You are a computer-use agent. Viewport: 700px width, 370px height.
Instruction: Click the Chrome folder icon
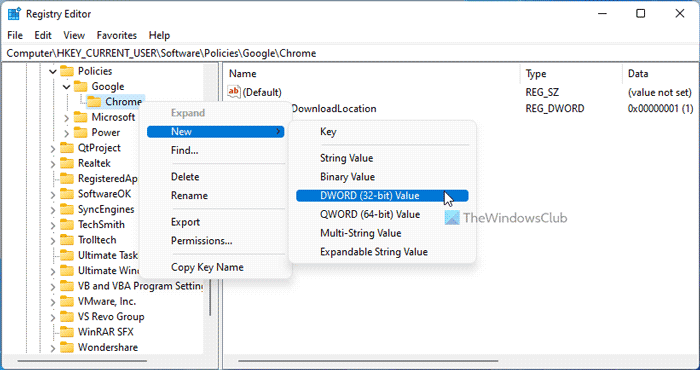pos(94,102)
